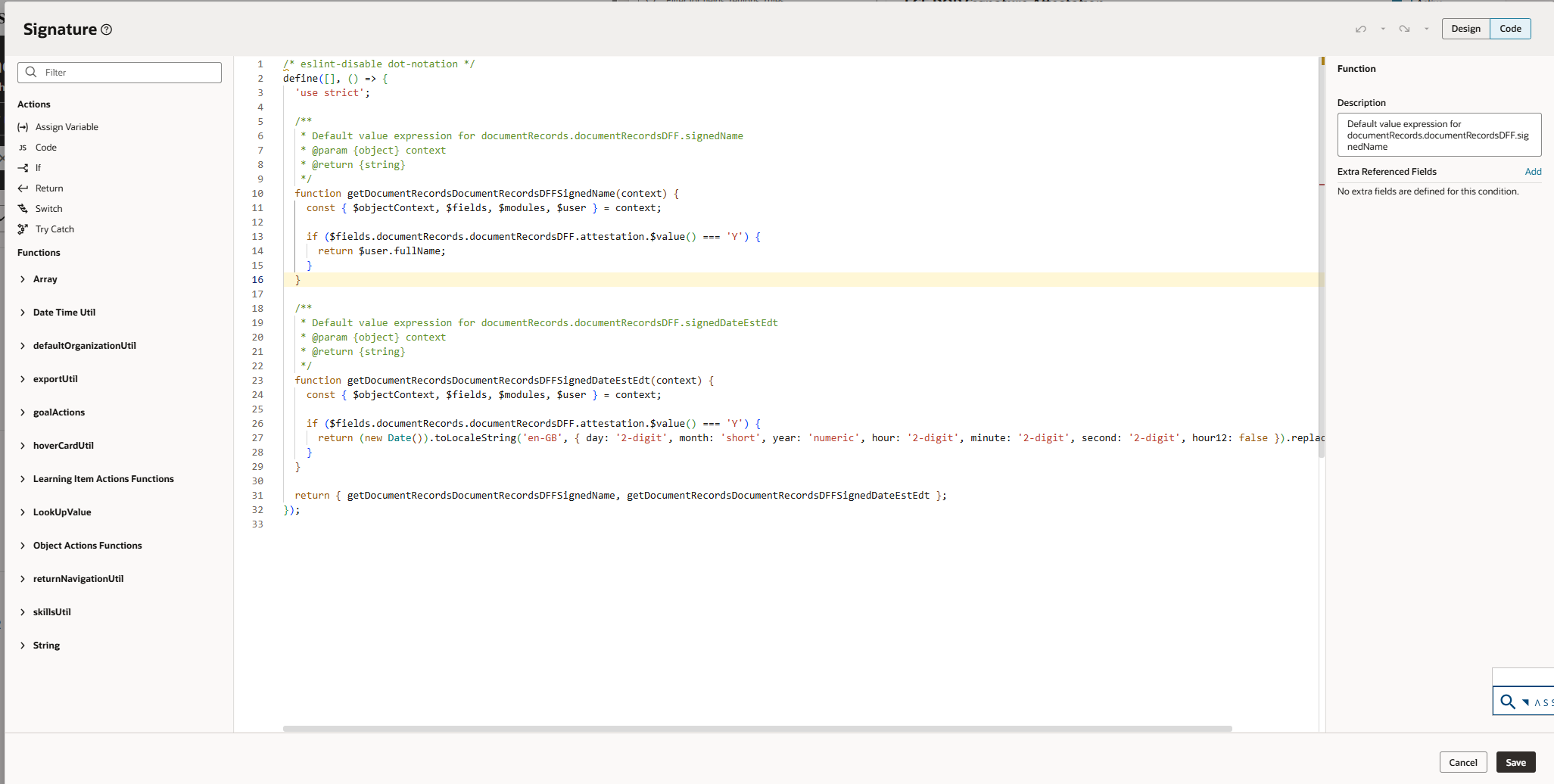Expand Learning Item Actions Functions group
This screenshot has height=784, width=1554.
[x=23, y=479]
